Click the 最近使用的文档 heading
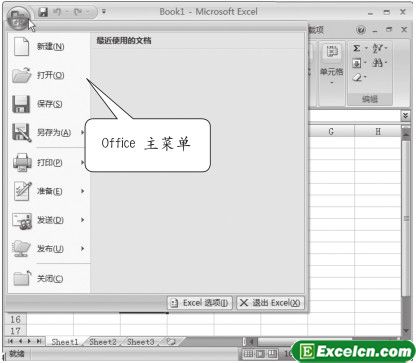Screen dimensions: 416x363 tap(124, 41)
